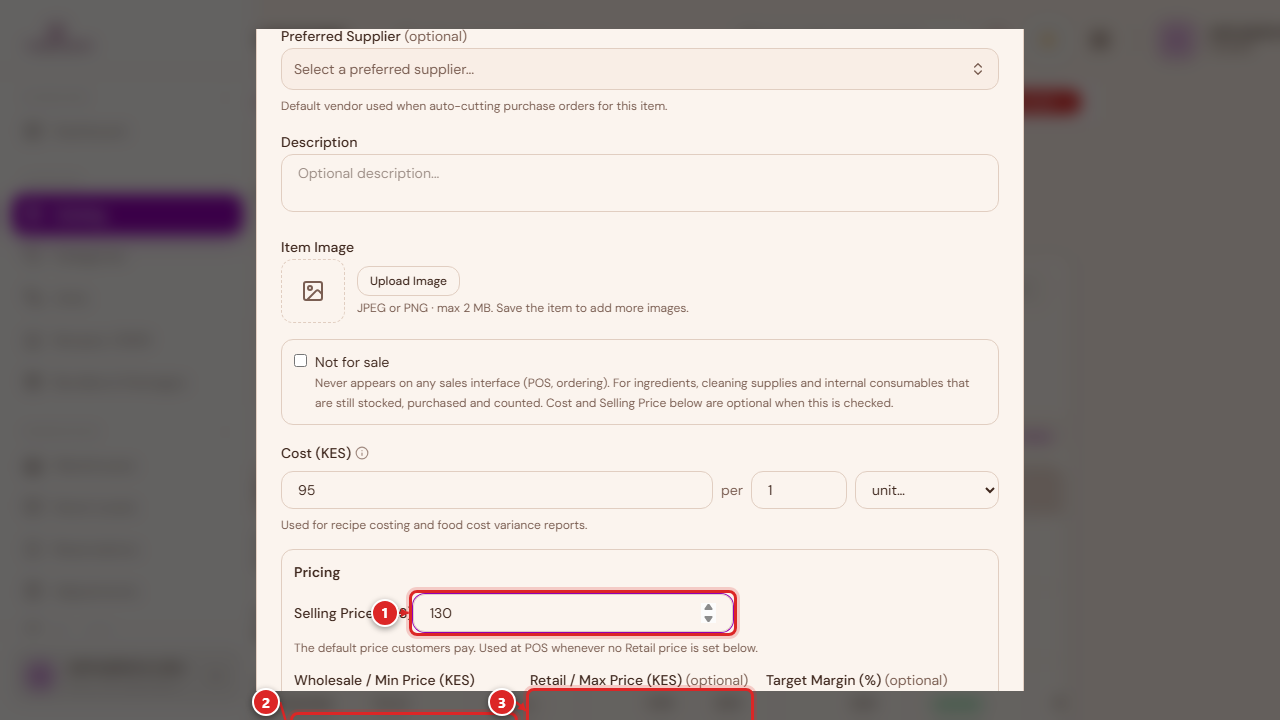Click the Cost (KES) field showing 95
The width and height of the screenshot is (1280, 720).
click(x=496, y=490)
